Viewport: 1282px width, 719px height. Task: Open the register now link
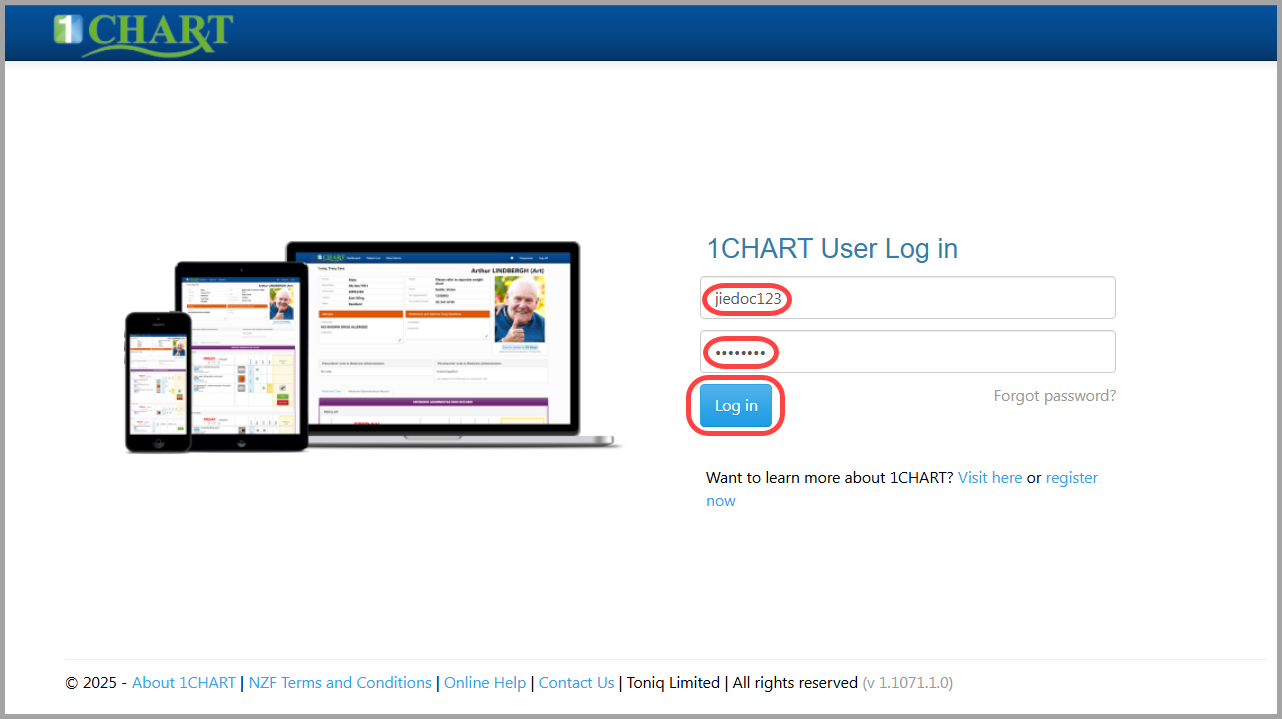(902, 489)
